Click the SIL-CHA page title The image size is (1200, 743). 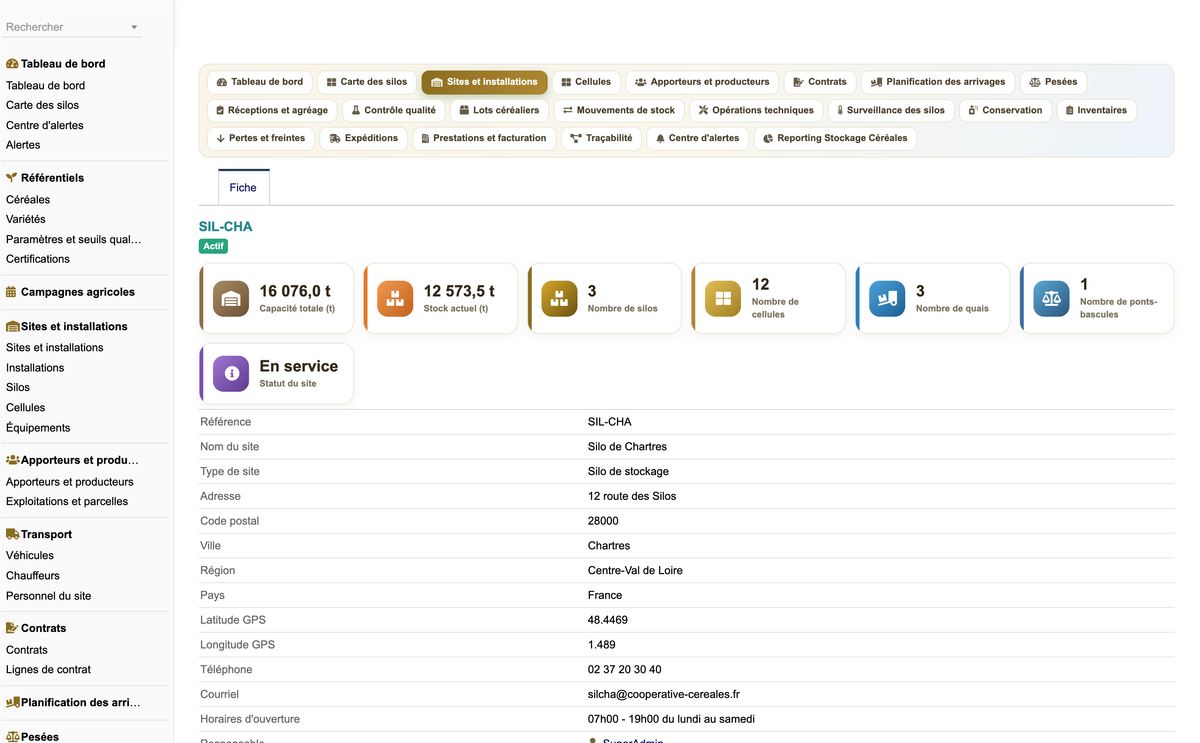[226, 226]
